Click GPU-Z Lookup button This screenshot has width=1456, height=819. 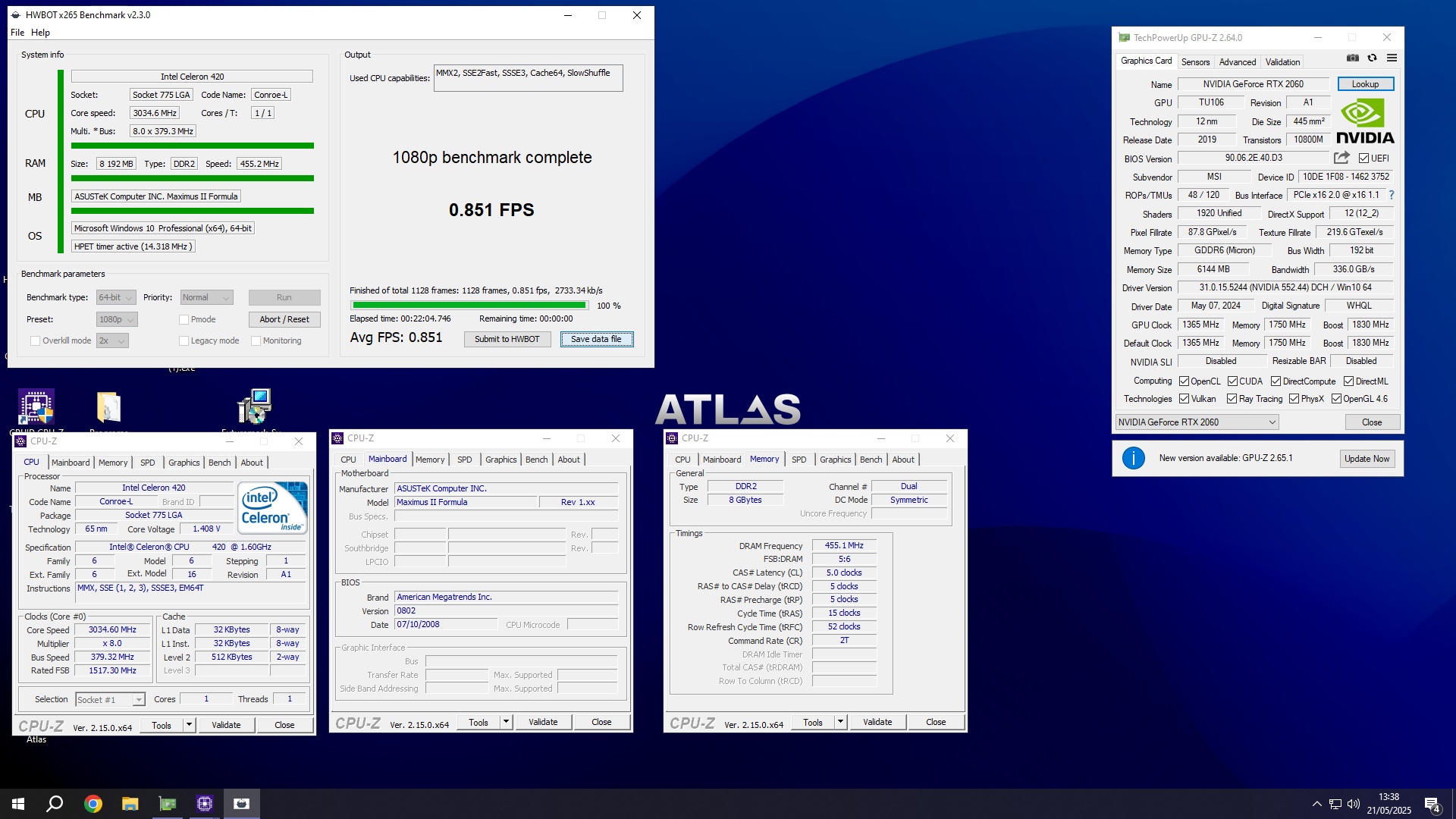(x=1365, y=84)
